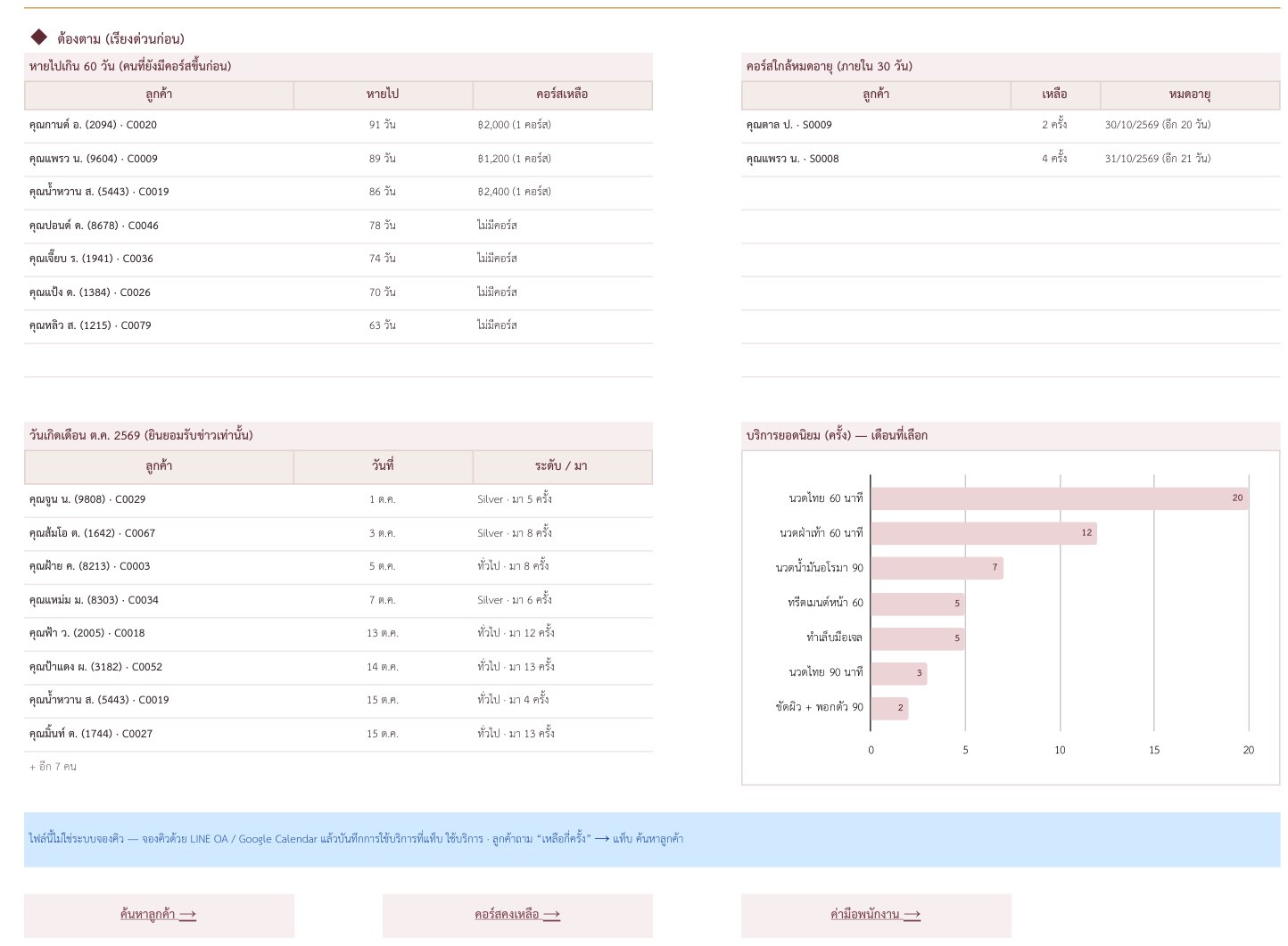Select birthday row คุณจูน น. (9808) · C0029
Image resolution: width=1288 pixels, height=946 pixels.
(338, 499)
